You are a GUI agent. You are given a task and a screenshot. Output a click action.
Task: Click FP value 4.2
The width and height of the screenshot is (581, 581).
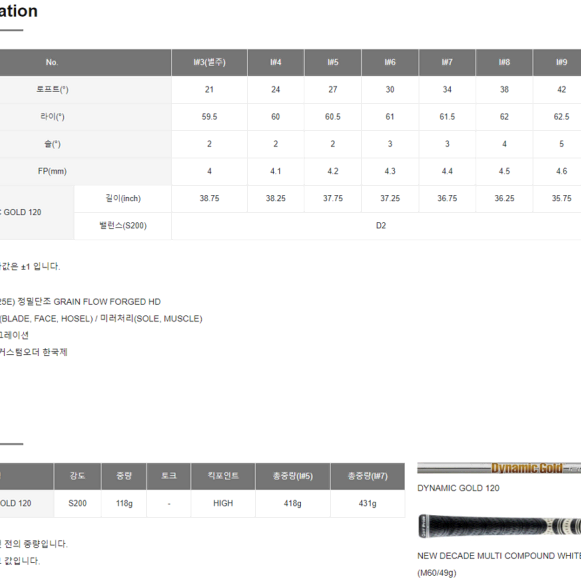pos(333,171)
